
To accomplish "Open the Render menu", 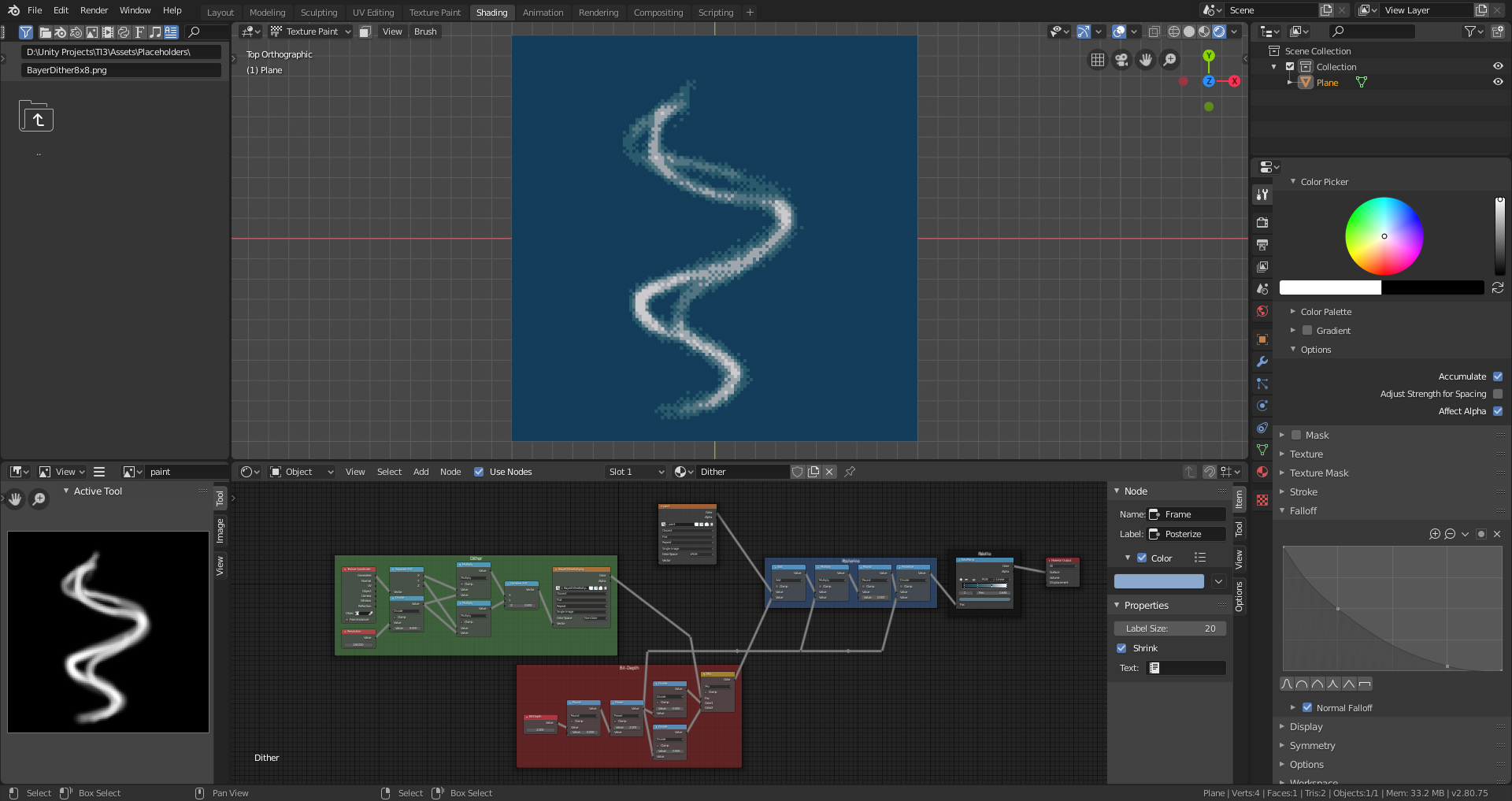I will 94,10.
